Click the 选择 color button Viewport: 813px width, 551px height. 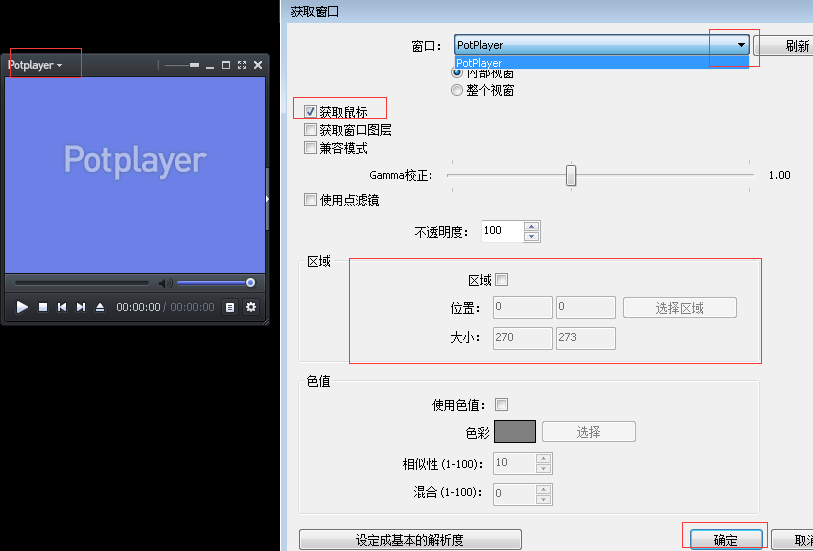[589, 432]
